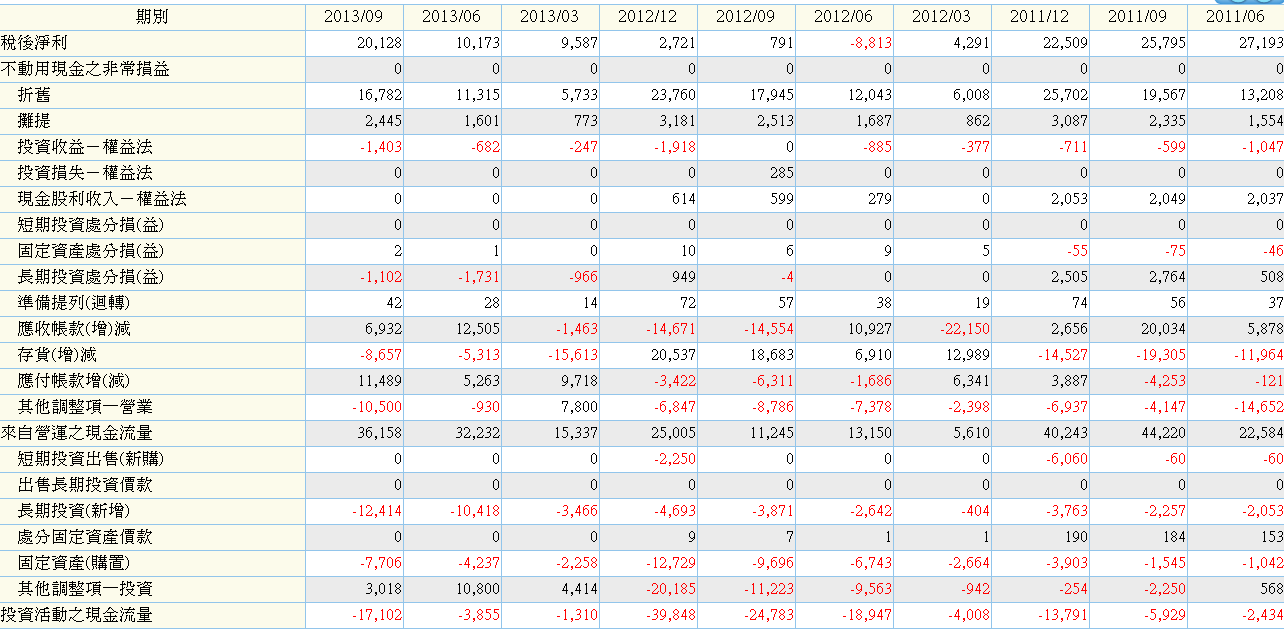This screenshot has width=1284, height=629.
Task: Select 稅後淨利 value 27,193 for 2011/06
Action: pos(1261,43)
